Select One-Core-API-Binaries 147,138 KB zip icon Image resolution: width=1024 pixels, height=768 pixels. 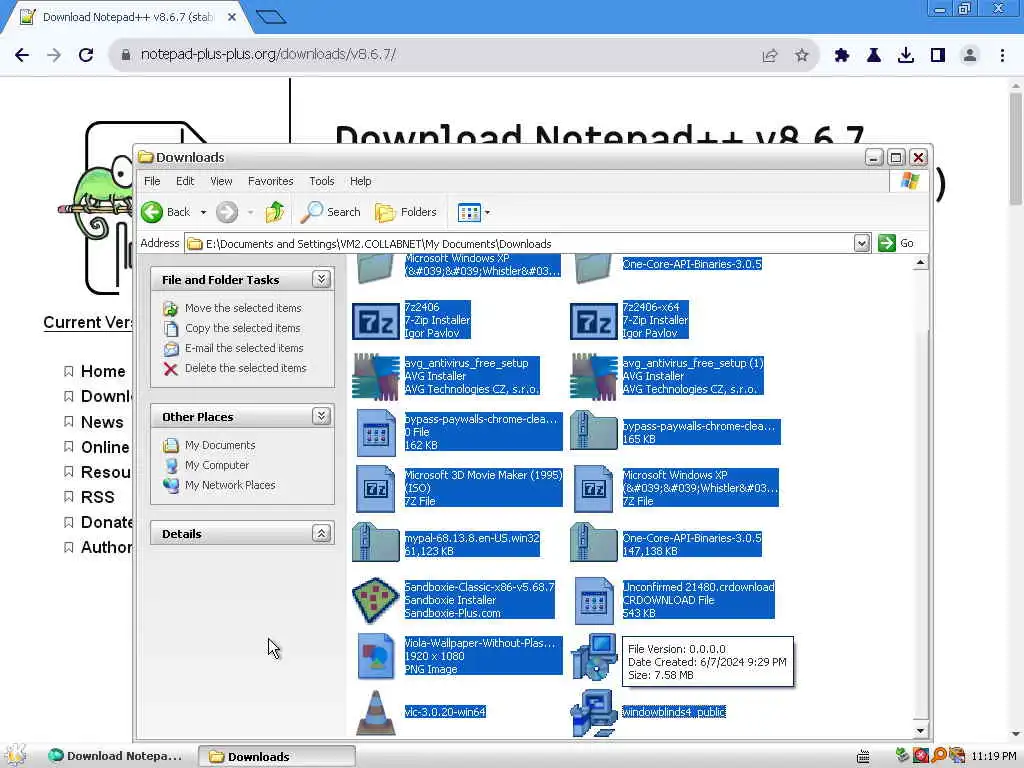point(594,542)
